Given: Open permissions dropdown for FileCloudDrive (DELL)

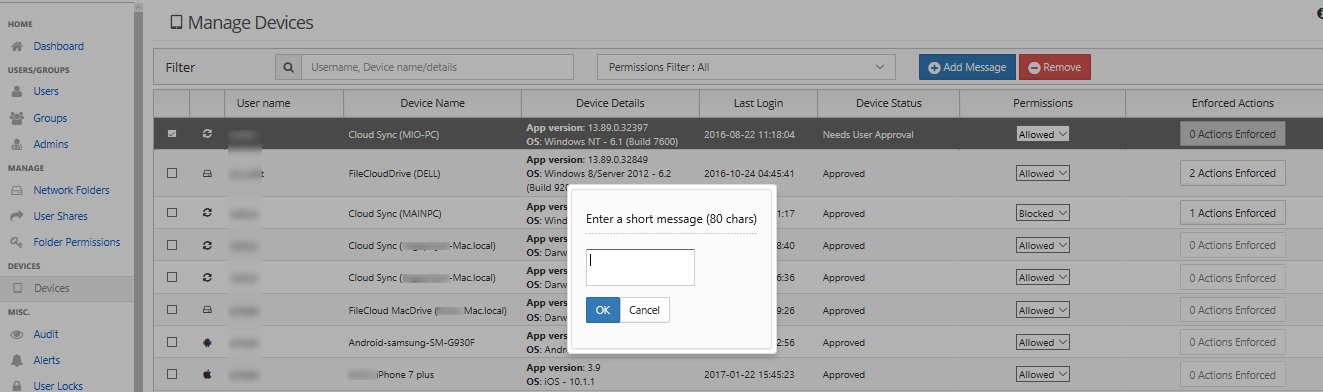Looking at the screenshot, I should click(1043, 173).
